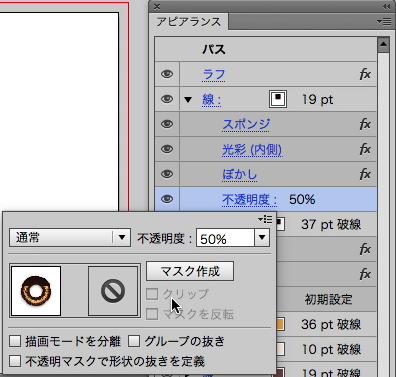Screen dimensions: 396x377
Task: Click the fx icon on the スポンジ row
Action: (x=365, y=124)
